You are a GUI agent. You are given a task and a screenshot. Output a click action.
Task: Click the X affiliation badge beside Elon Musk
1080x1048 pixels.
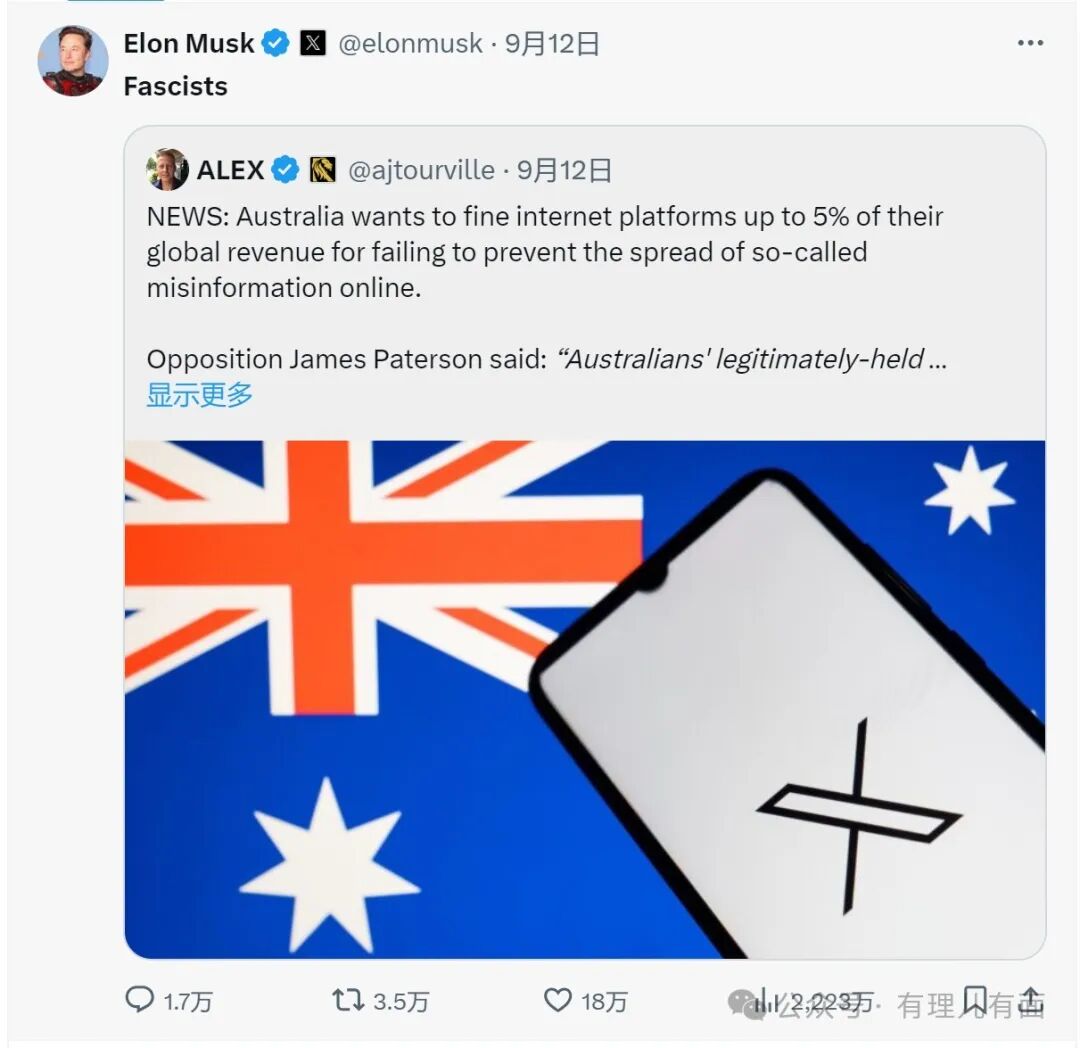coord(313,44)
